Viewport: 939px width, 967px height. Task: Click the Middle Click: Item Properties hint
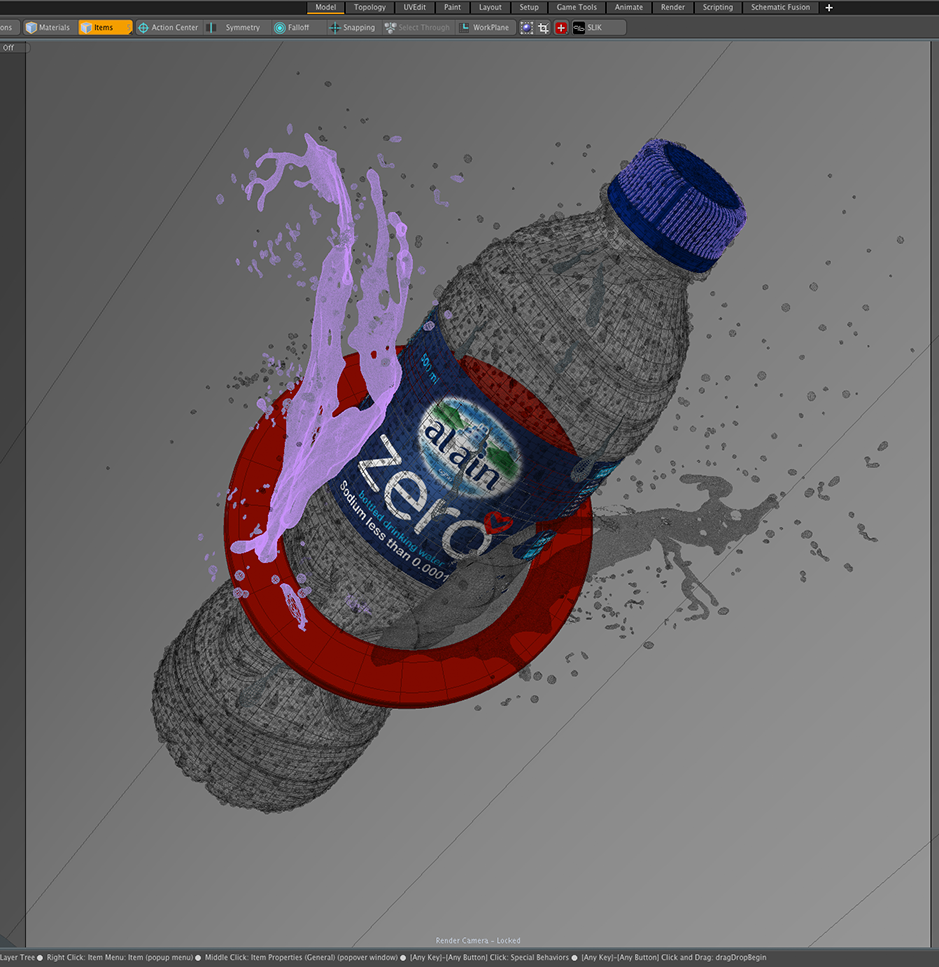pos(301,957)
